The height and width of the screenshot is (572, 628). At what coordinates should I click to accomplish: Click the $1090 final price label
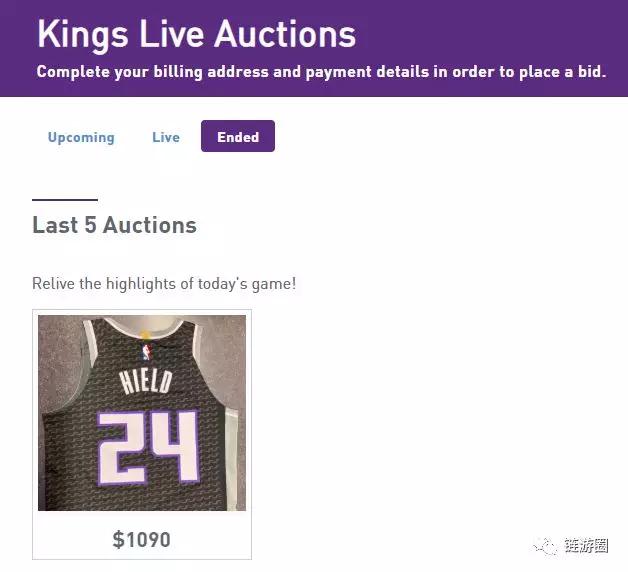tap(142, 540)
